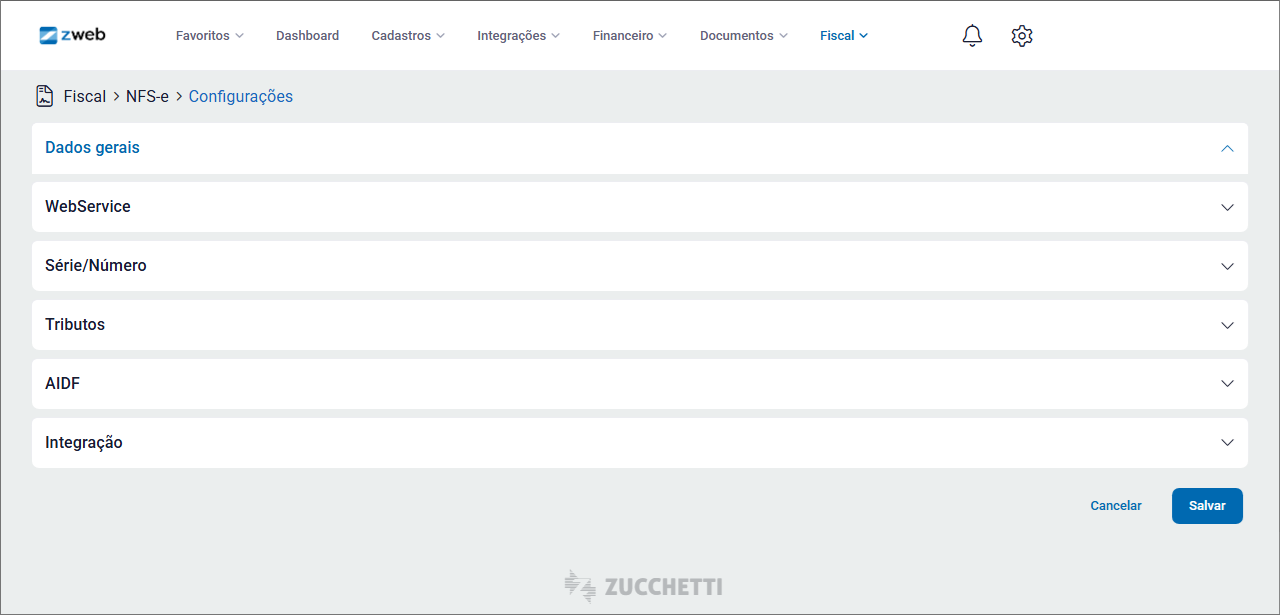Expand the WebService section
This screenshot has width=1280, height=615.
click(1227, 207)
